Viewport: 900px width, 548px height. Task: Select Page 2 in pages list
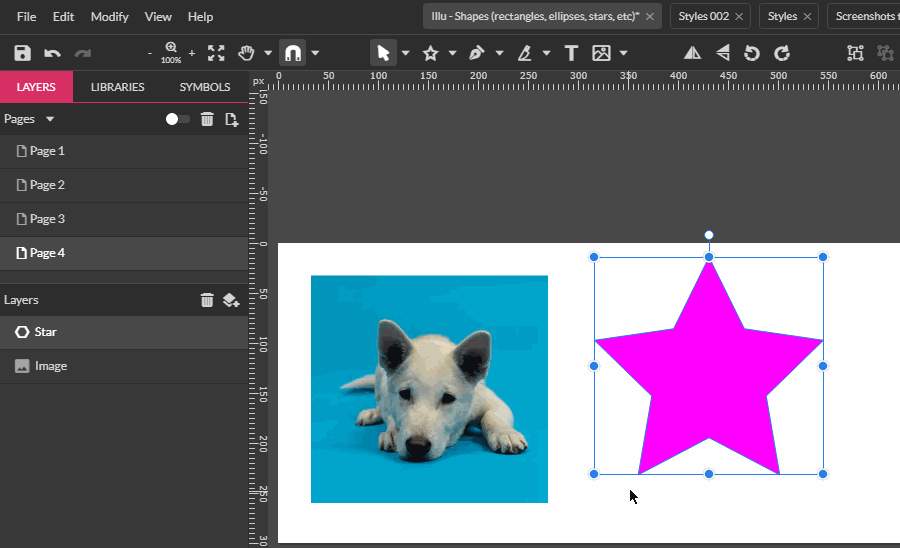tap(47, 185)
